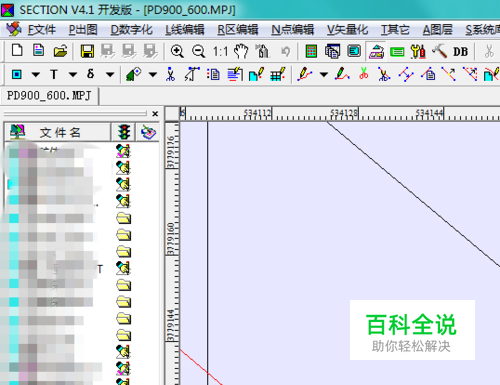Click the red diagonal line in canvas
500x385 pixels.
tap(201, 367)
